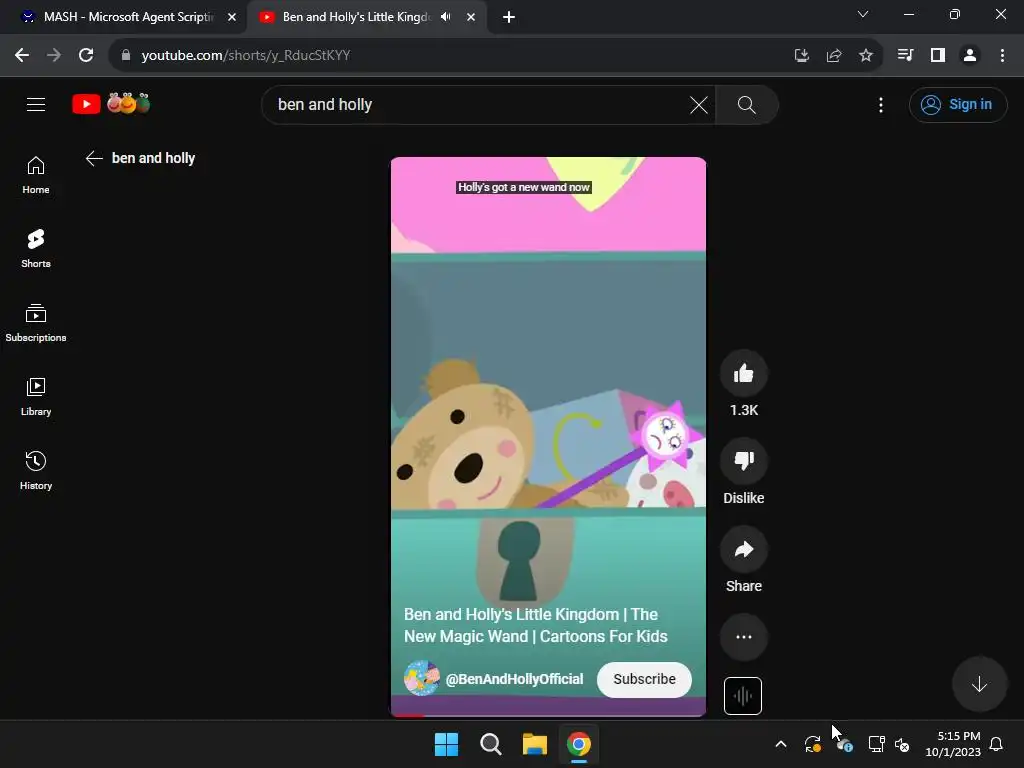The image size is (1024, 768).
Task: Open the Short's more options menu
Action: pyautogui.click(x=744, y=637)
